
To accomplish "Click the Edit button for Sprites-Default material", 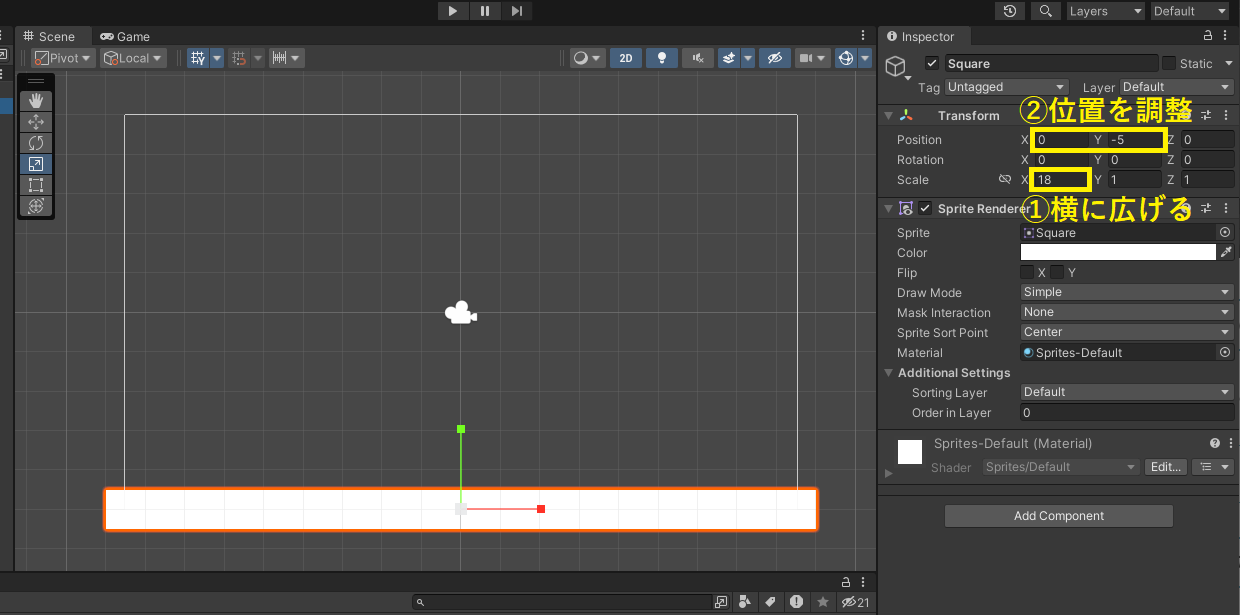I will (1166, 466).
